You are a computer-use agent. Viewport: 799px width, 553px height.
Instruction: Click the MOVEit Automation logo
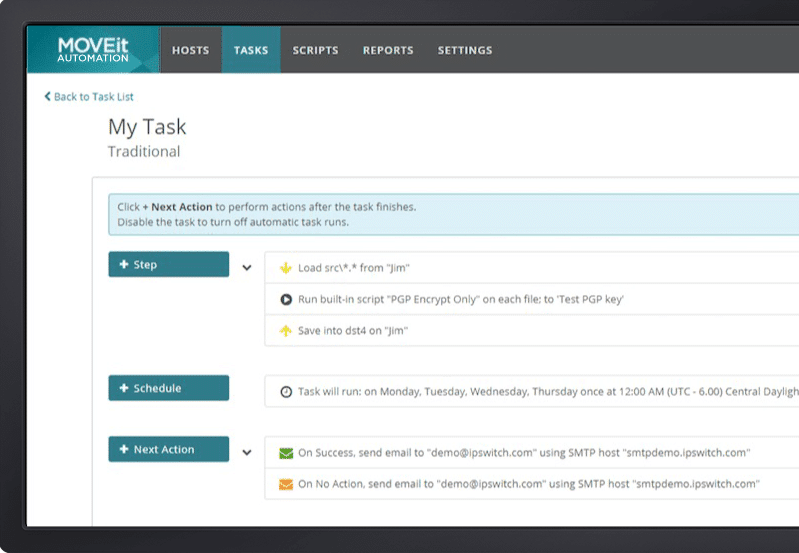(x=93, y=50)
